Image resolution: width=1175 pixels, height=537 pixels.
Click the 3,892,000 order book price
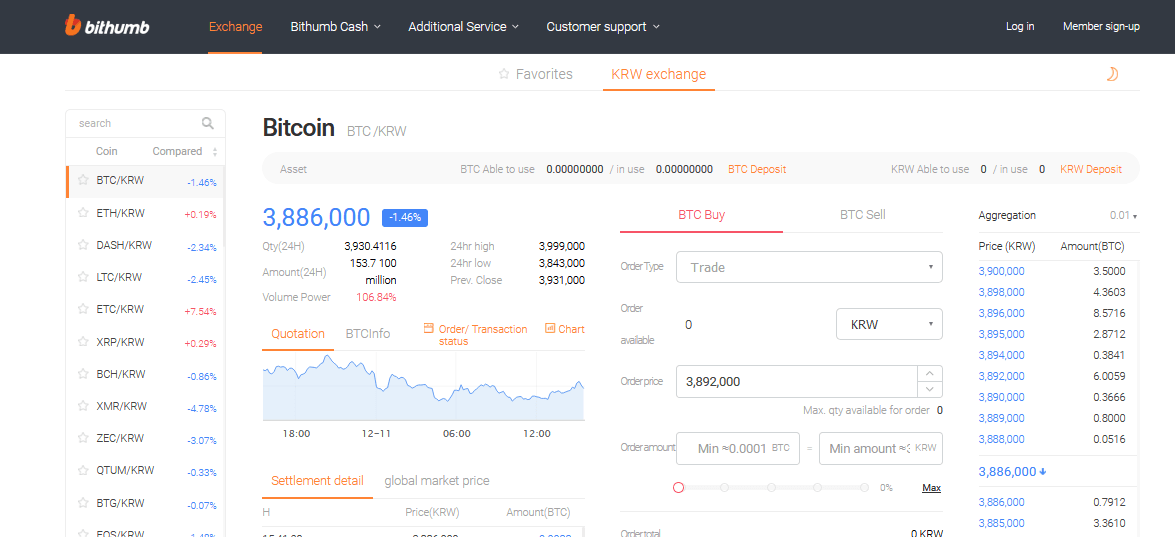click(x=1001, y=376)
